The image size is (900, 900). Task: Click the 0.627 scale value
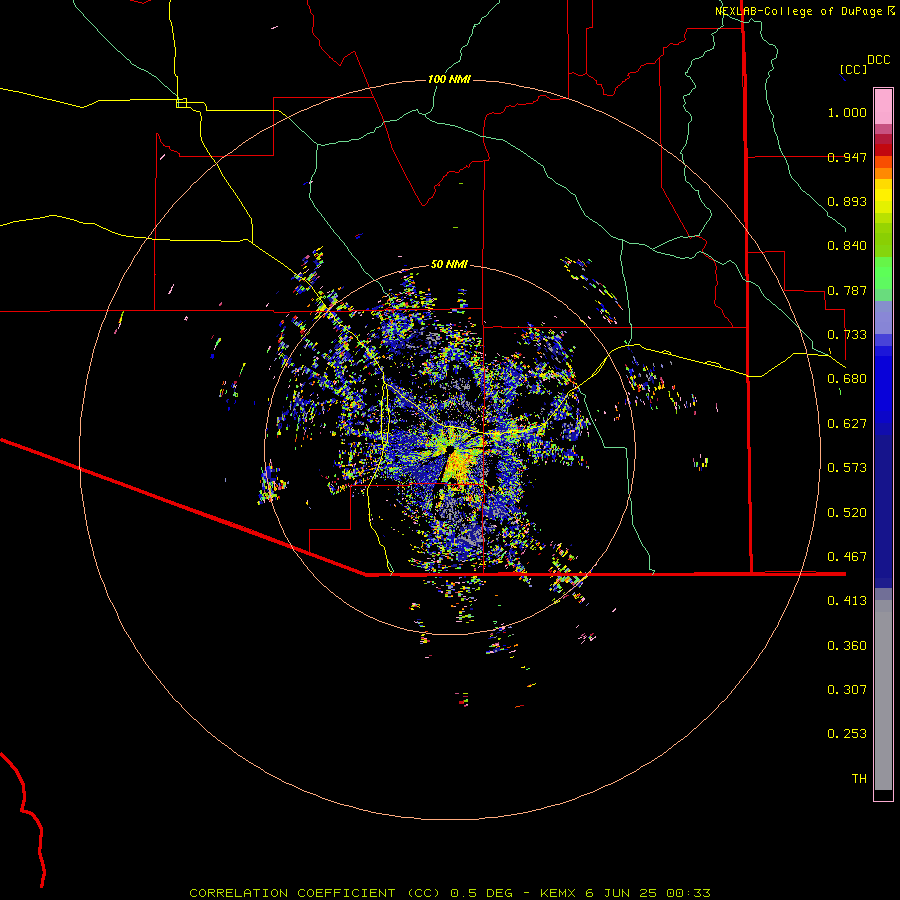point(847,424)
